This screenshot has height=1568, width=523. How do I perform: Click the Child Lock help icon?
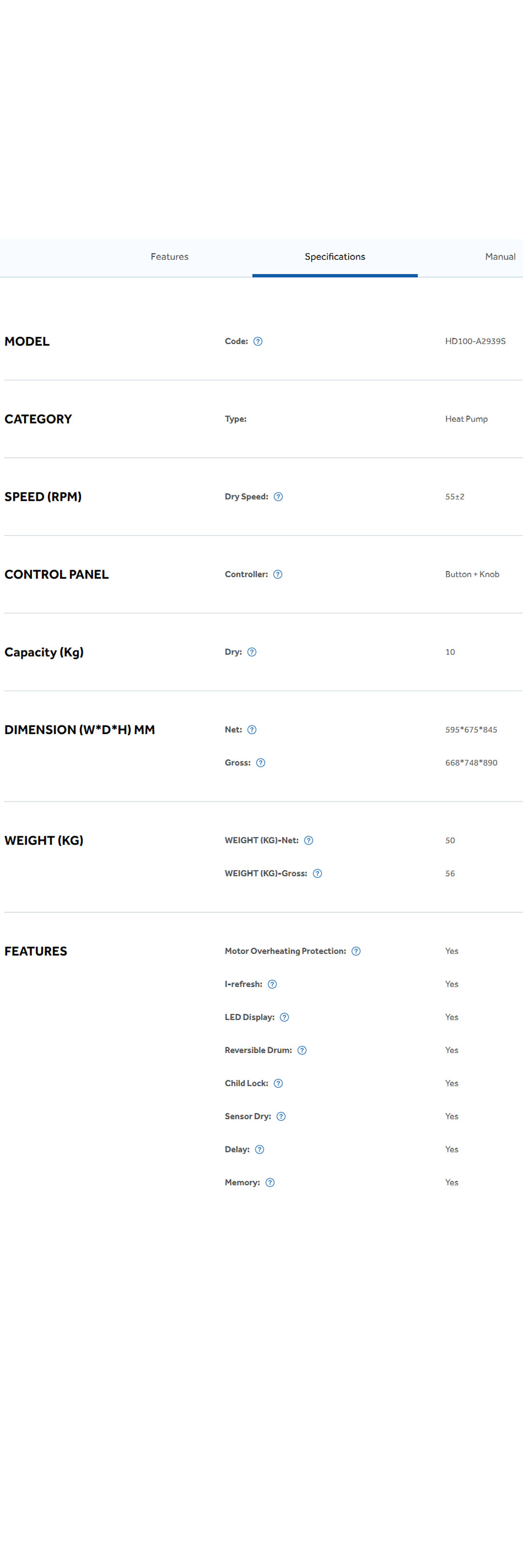click(278, 1084)
